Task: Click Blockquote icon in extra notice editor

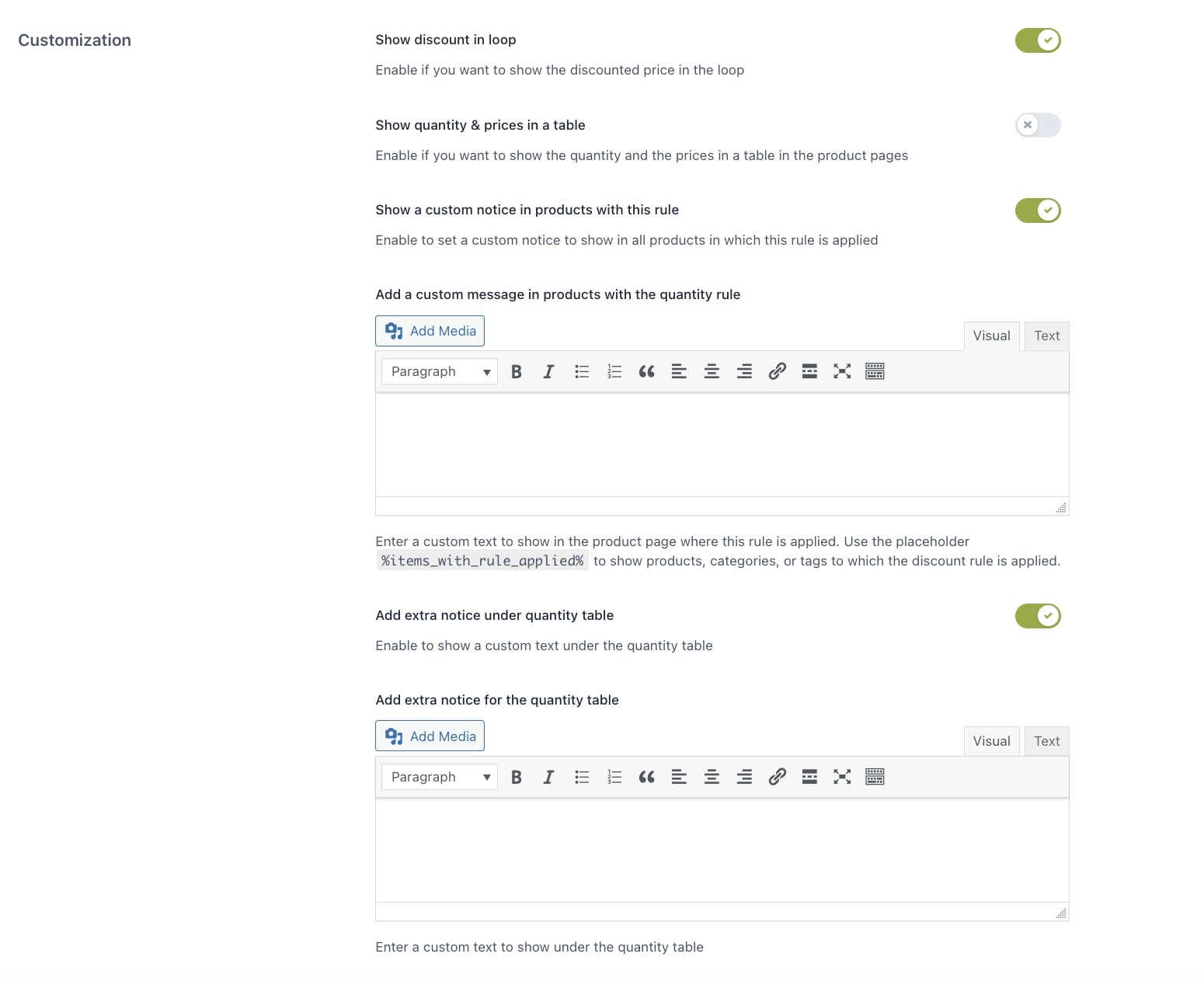Action: (646, 778)
